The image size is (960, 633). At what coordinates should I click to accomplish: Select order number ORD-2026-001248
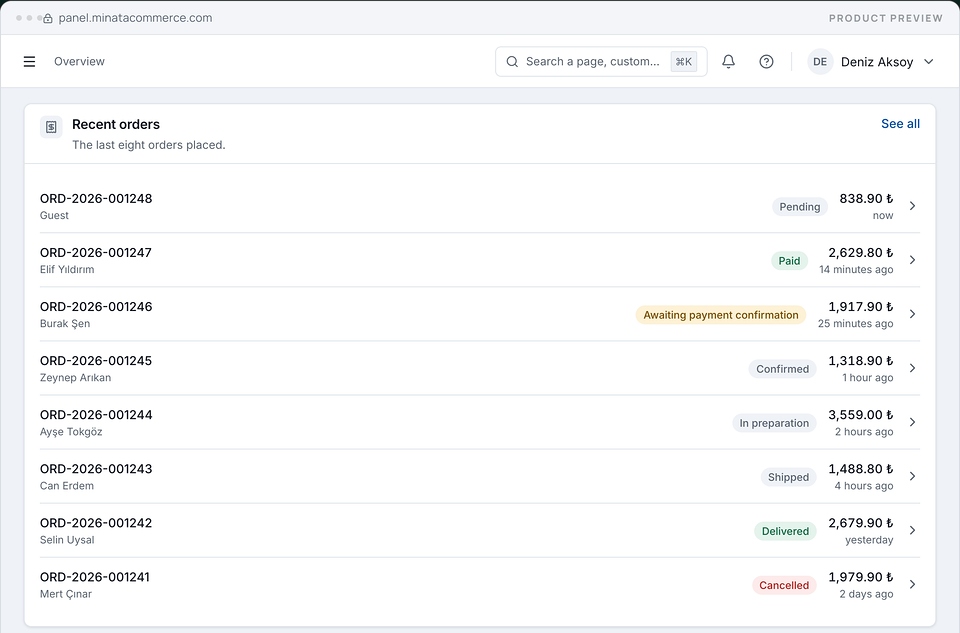[x=96, y=198]
